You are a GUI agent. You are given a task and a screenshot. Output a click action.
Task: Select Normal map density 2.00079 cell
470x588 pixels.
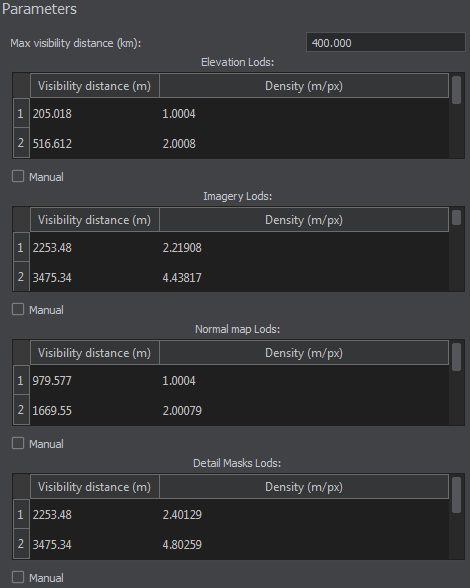coord(304,410)
